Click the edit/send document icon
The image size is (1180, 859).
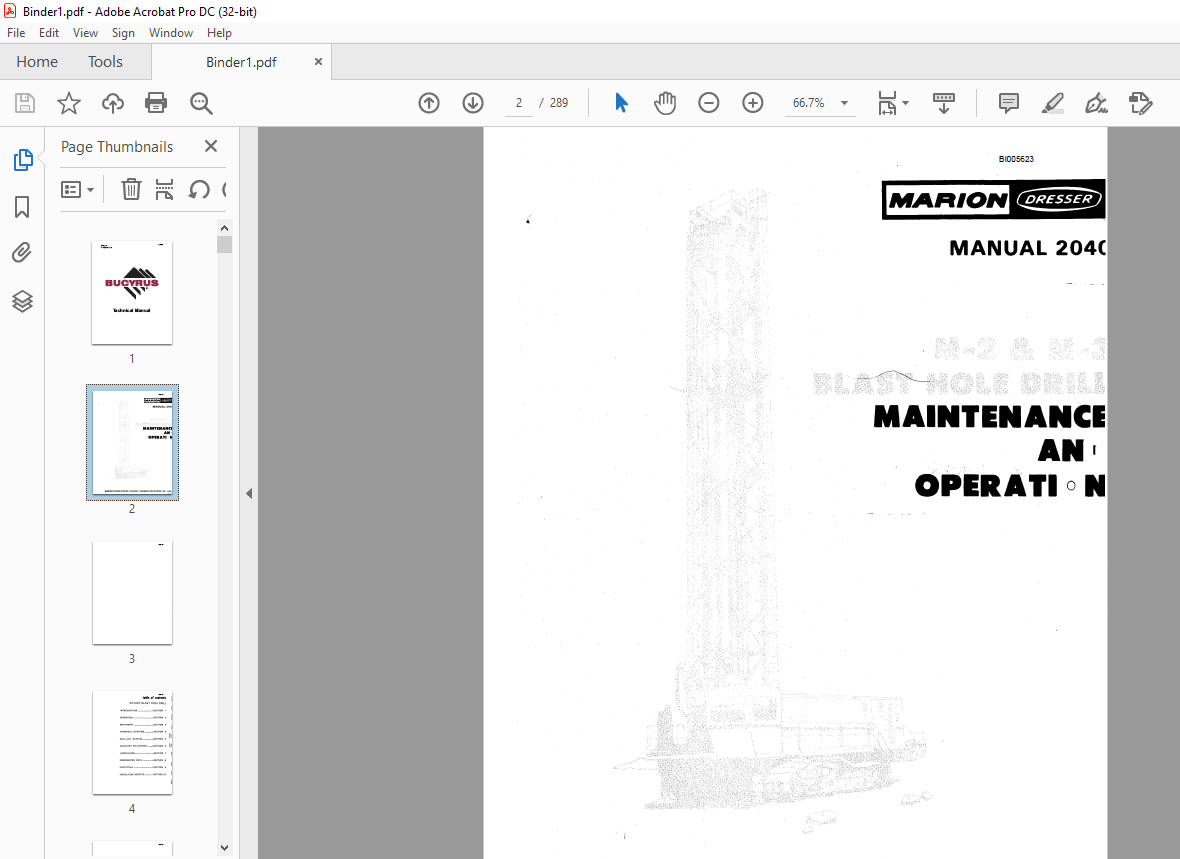(1141, 103)
